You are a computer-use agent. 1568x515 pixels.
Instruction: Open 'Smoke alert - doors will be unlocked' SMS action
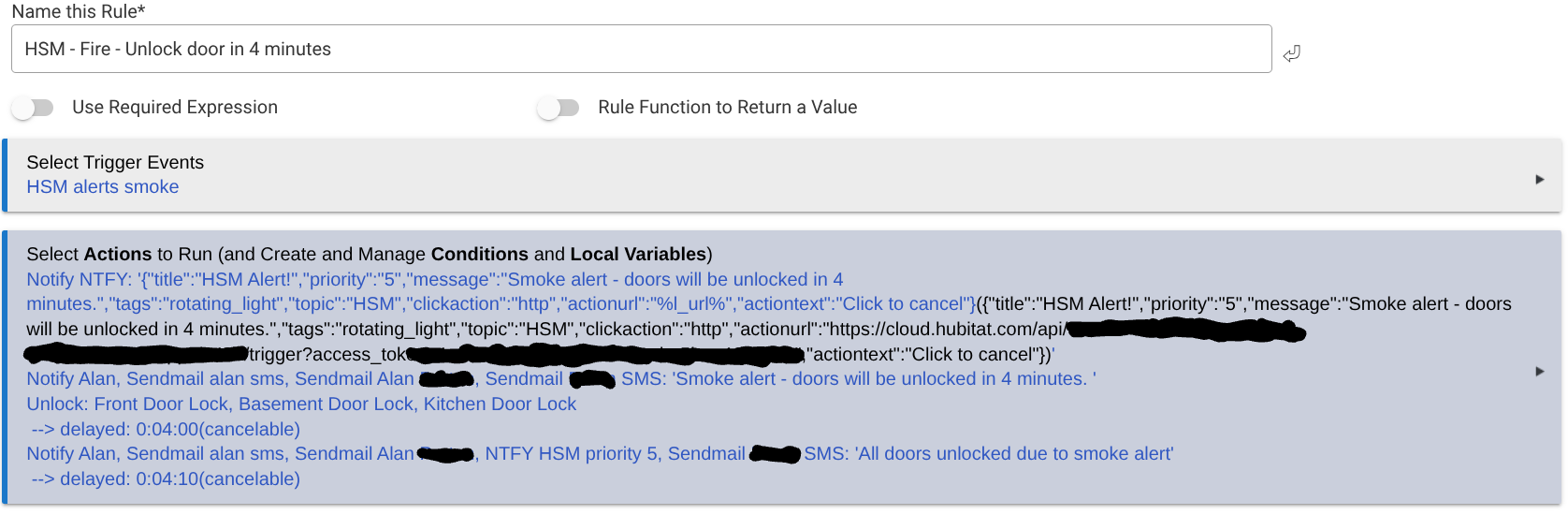pyautogui.click(x=561, y=378)
